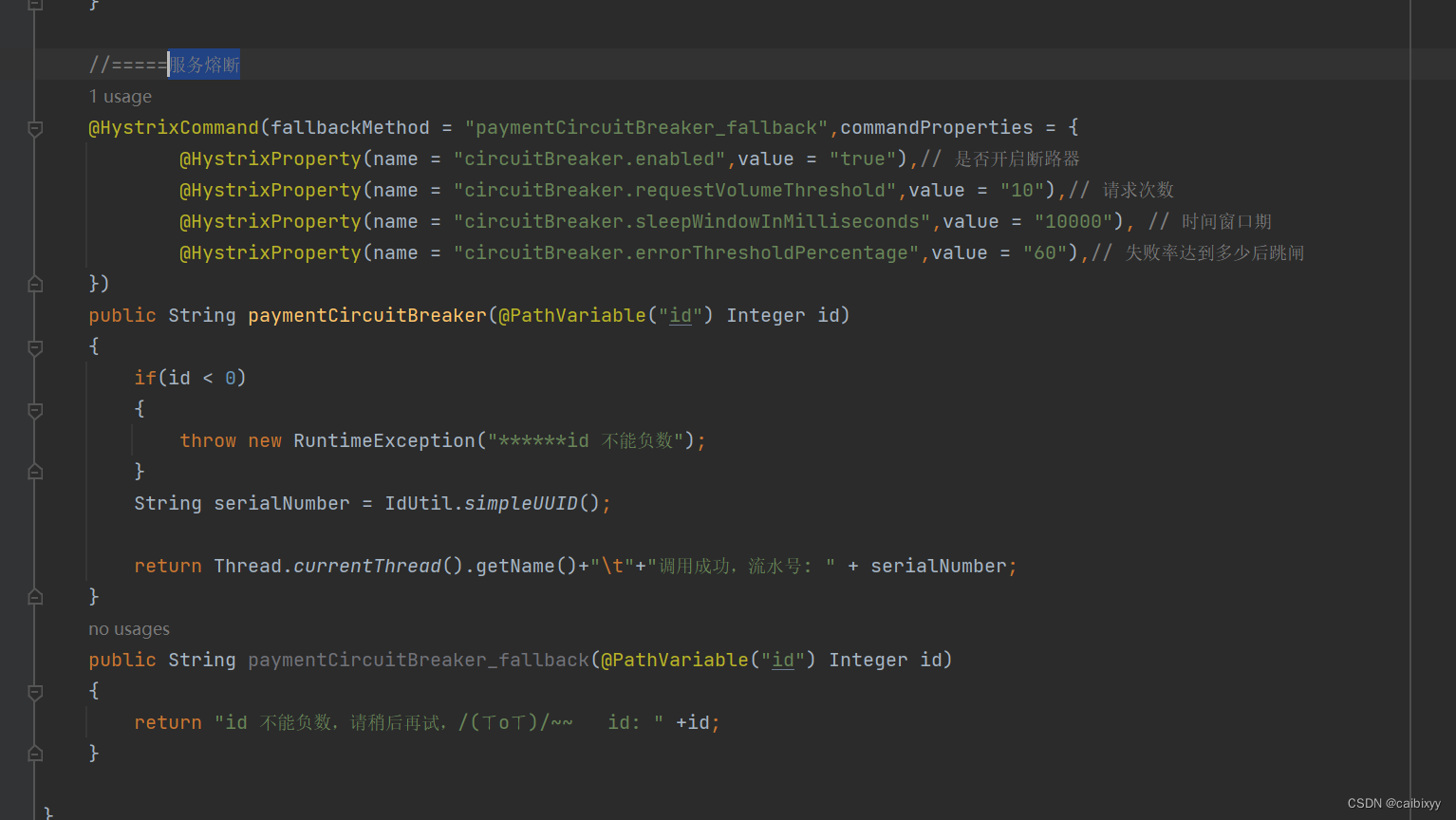Viewport: 1456px width, 820px height.
Task: Collapse paymentCircuitBreaker_fallback body at its opening brace
Action: (35, 692)
